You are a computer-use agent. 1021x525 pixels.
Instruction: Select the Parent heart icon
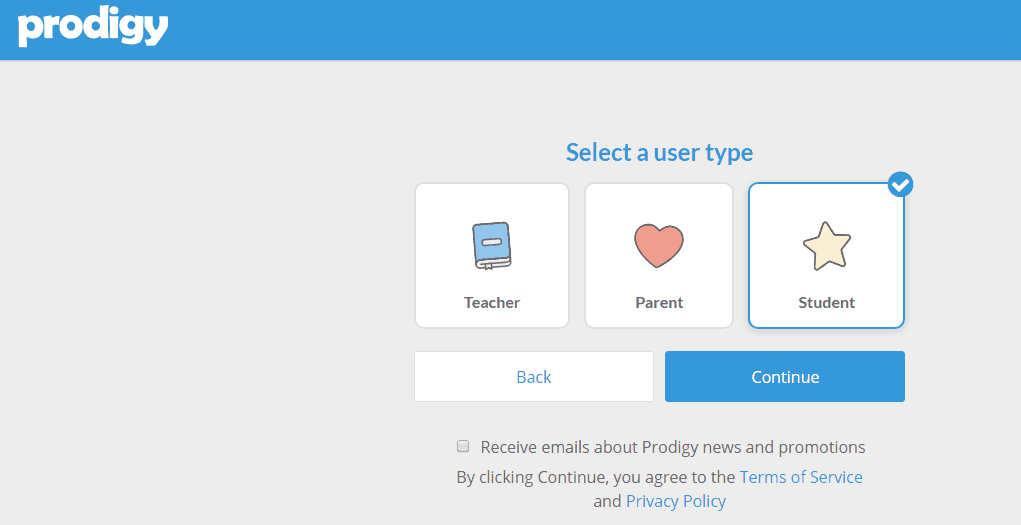[x=659, y=246]
